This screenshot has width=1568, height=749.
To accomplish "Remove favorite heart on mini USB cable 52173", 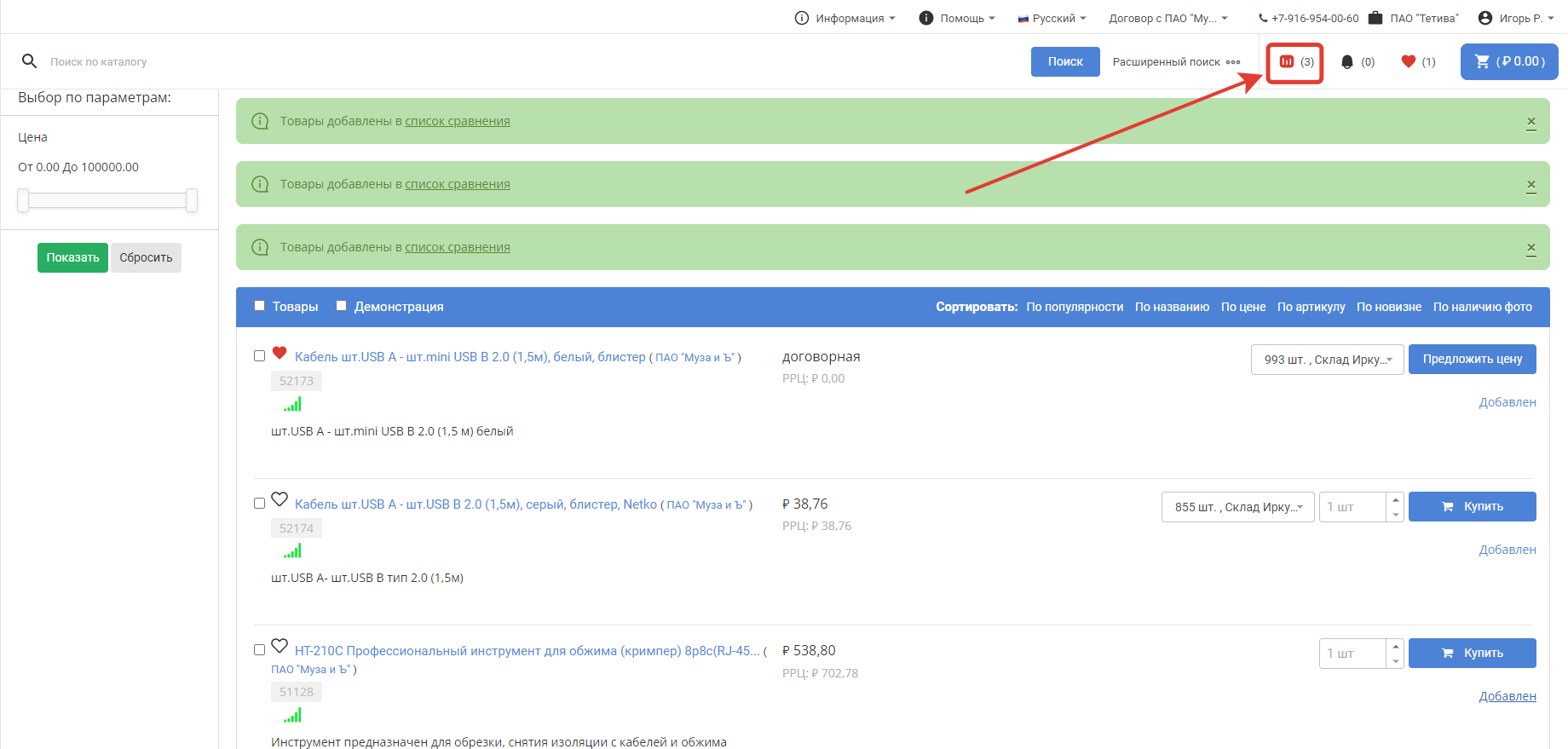I will point(280,354).
